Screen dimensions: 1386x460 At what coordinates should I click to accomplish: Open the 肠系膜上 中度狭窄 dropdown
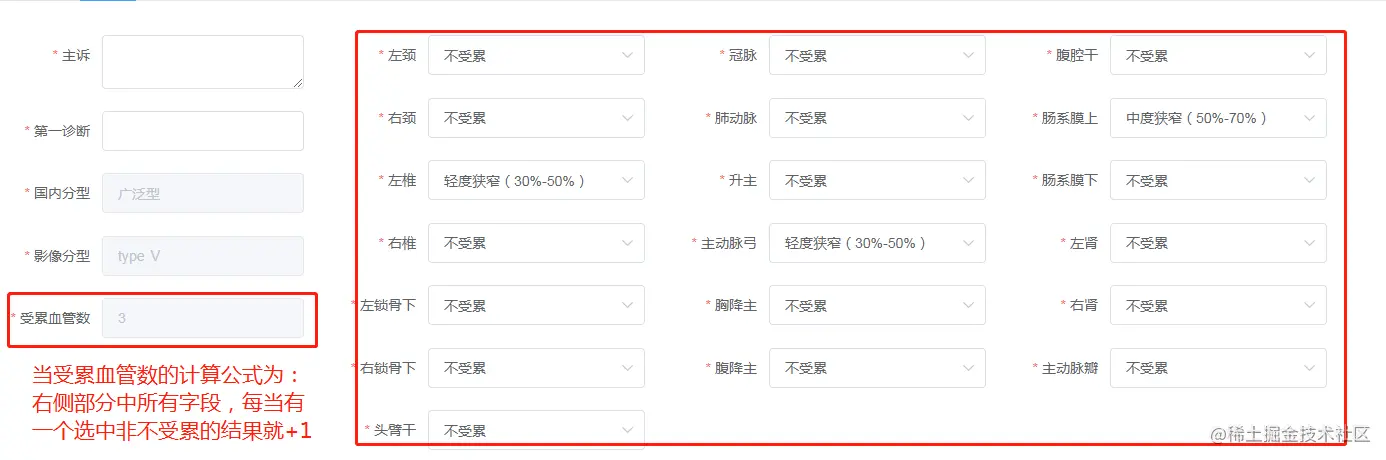click(1218, 118)
